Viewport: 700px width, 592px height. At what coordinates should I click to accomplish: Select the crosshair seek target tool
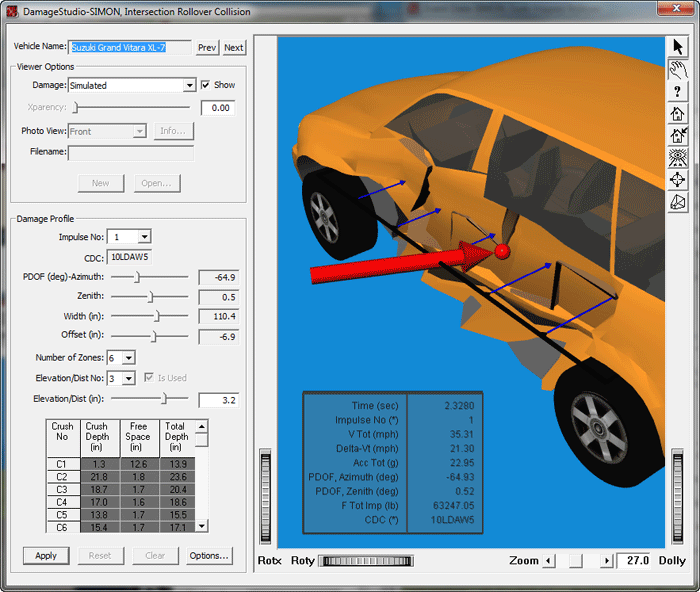(x=679, y=180)
